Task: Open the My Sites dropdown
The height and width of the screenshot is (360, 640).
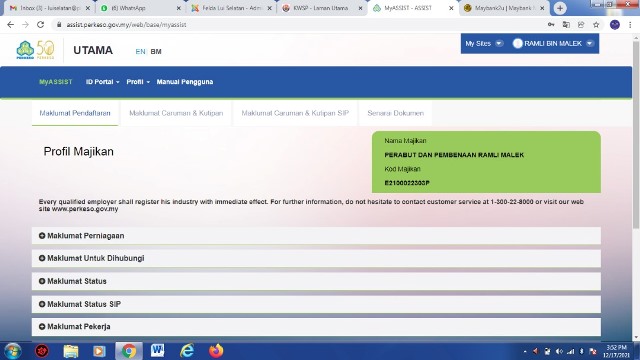Action: point(484,43)
